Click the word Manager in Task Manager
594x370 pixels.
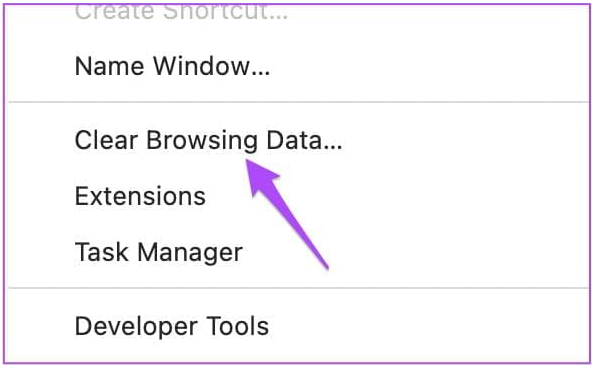click(190, 254)
